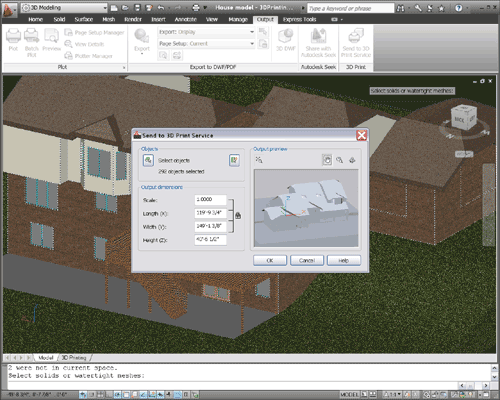Image resolution: width=500 pixels, height=400 pixels.
Task: Open the Export: Display dropdown
Action: click(206, 32)
